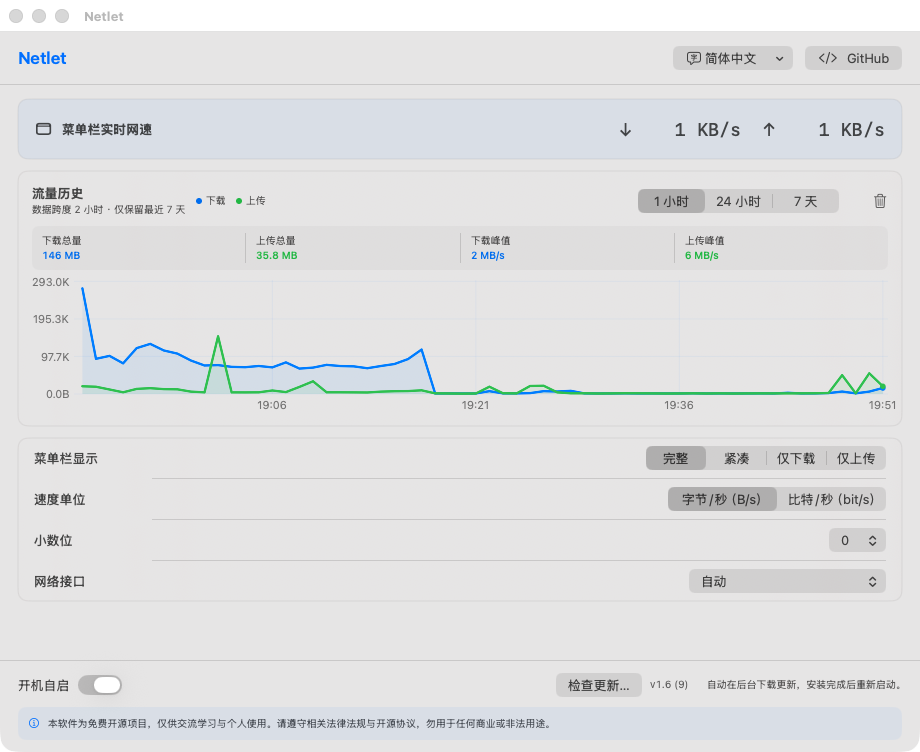Open the 小数位 decimal places stepper

pyautogui.click(x=857, y=540)
